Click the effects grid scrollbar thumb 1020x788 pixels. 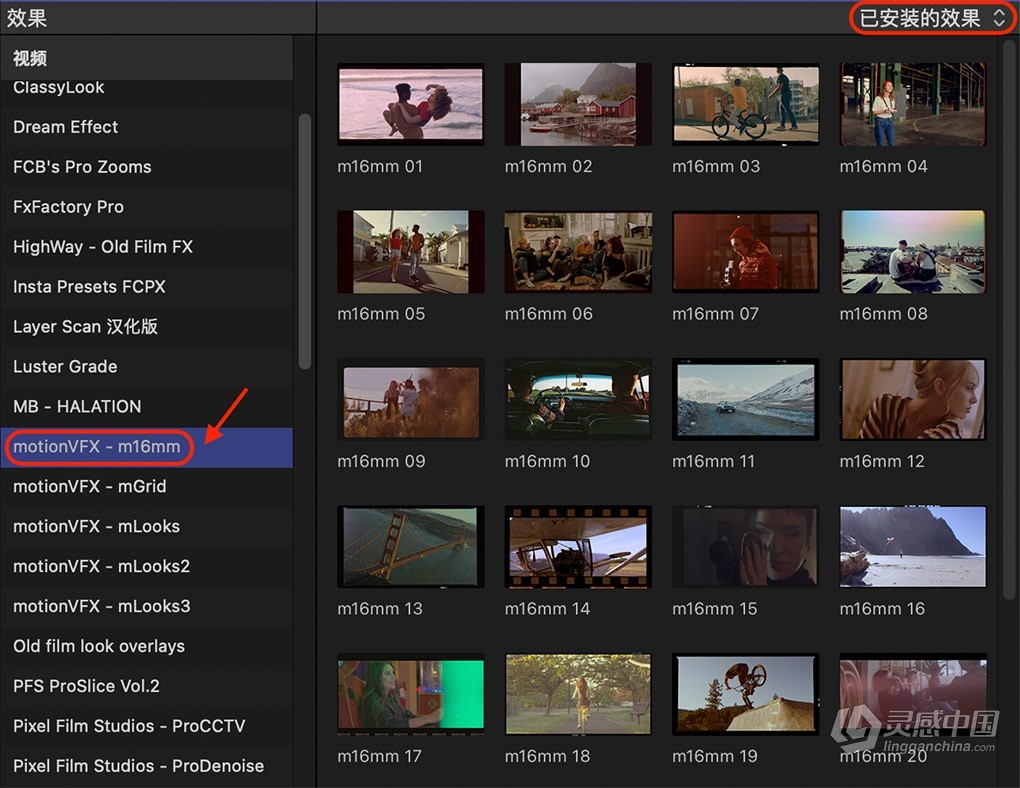pyautogui.click(x=1009, y=319)
